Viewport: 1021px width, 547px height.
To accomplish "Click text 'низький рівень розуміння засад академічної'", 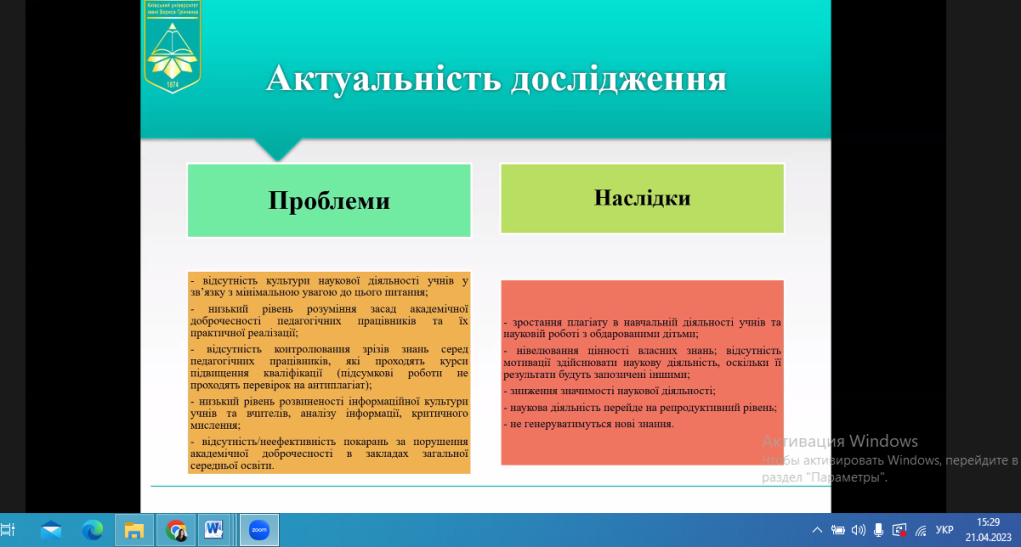I will click(339, 309).
